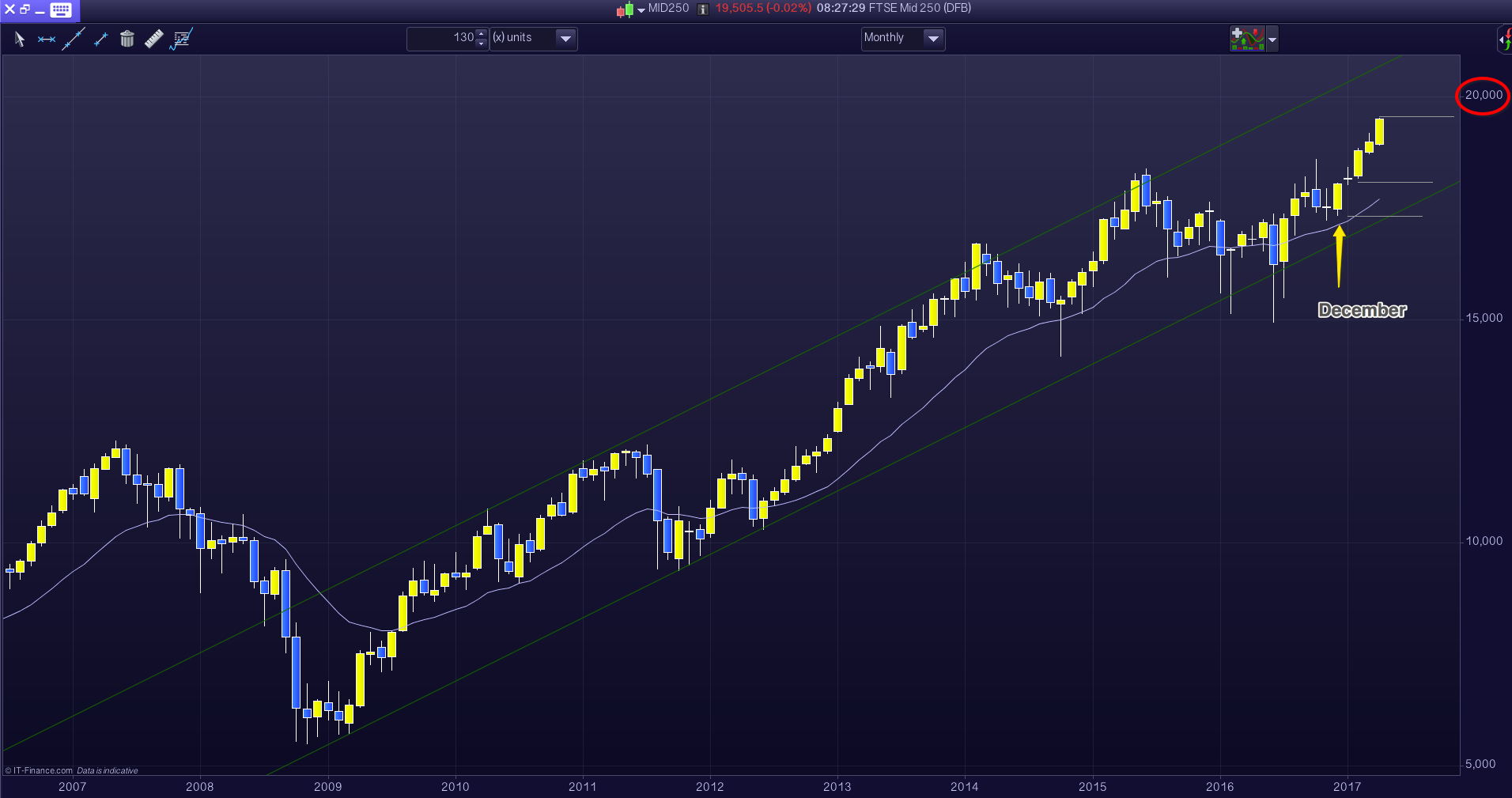Click the circled 20,000 price axis label

[x=1483, y=95]
